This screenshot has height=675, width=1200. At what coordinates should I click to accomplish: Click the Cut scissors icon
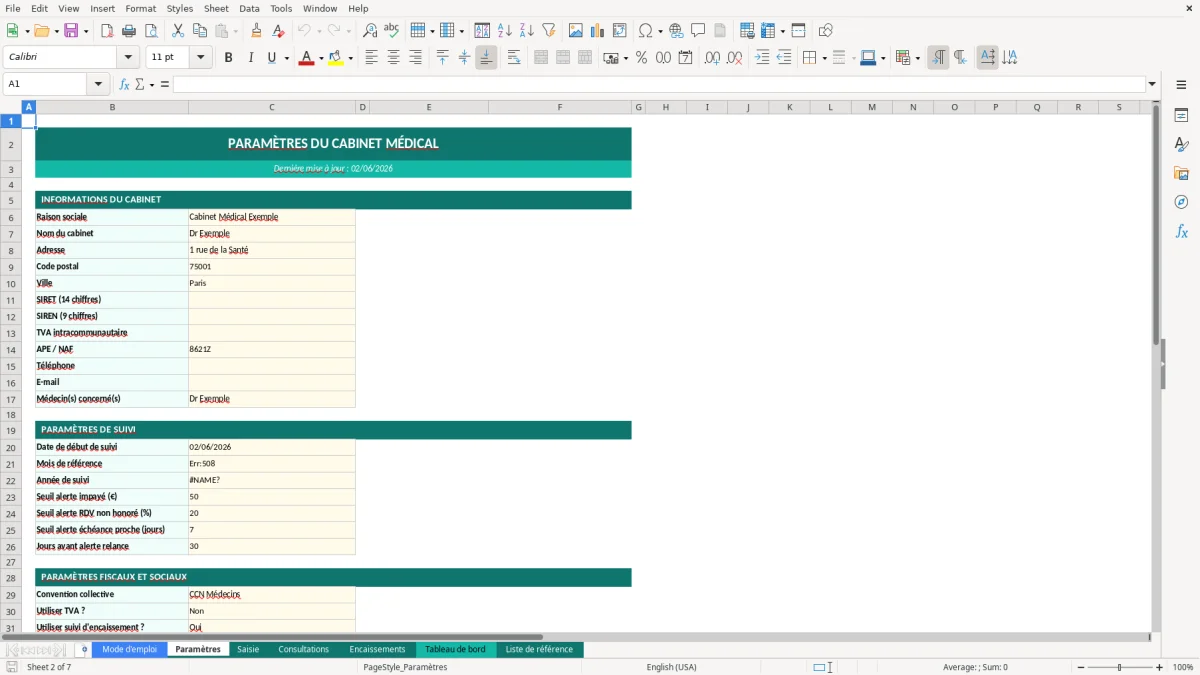pos(177,31)
